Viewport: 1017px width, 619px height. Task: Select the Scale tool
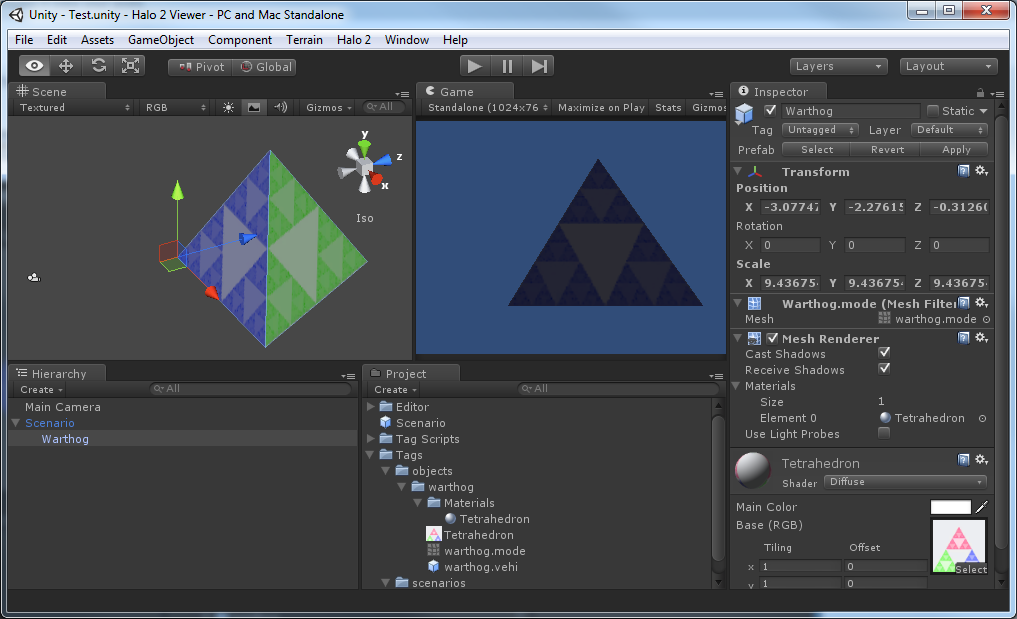130,66
